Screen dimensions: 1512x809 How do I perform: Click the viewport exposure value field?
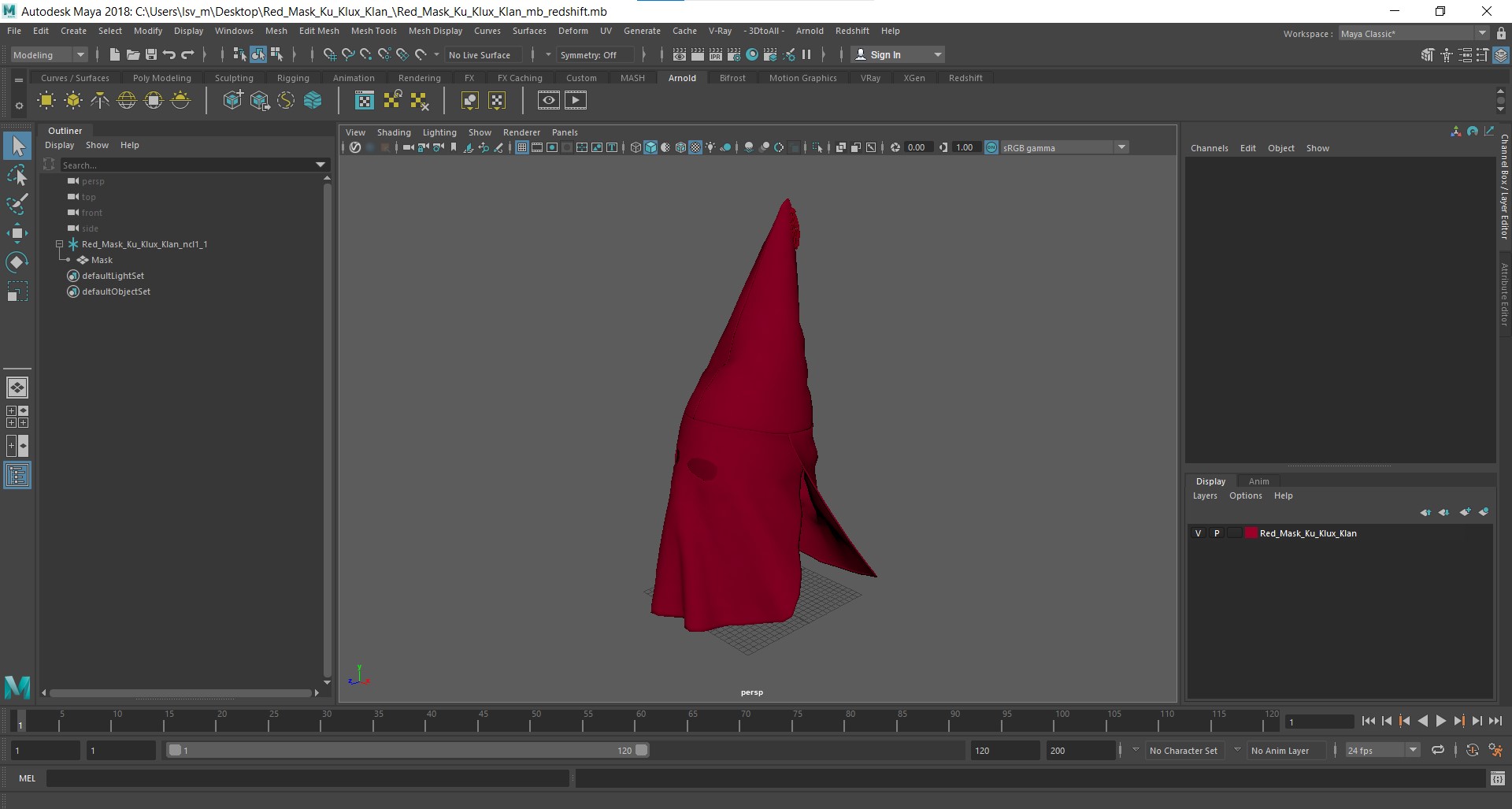pos(918,147)
